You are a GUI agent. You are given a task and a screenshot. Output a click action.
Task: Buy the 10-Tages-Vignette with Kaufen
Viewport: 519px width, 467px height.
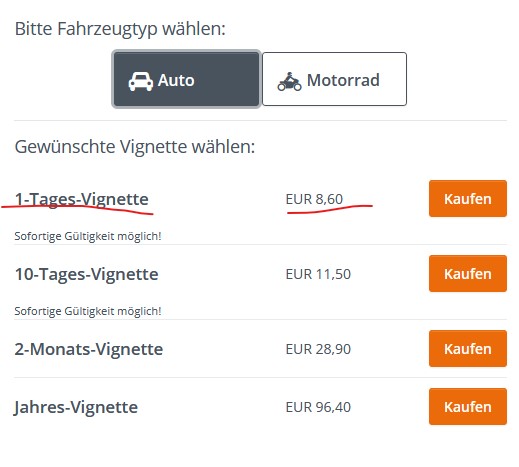pos(468,274)
